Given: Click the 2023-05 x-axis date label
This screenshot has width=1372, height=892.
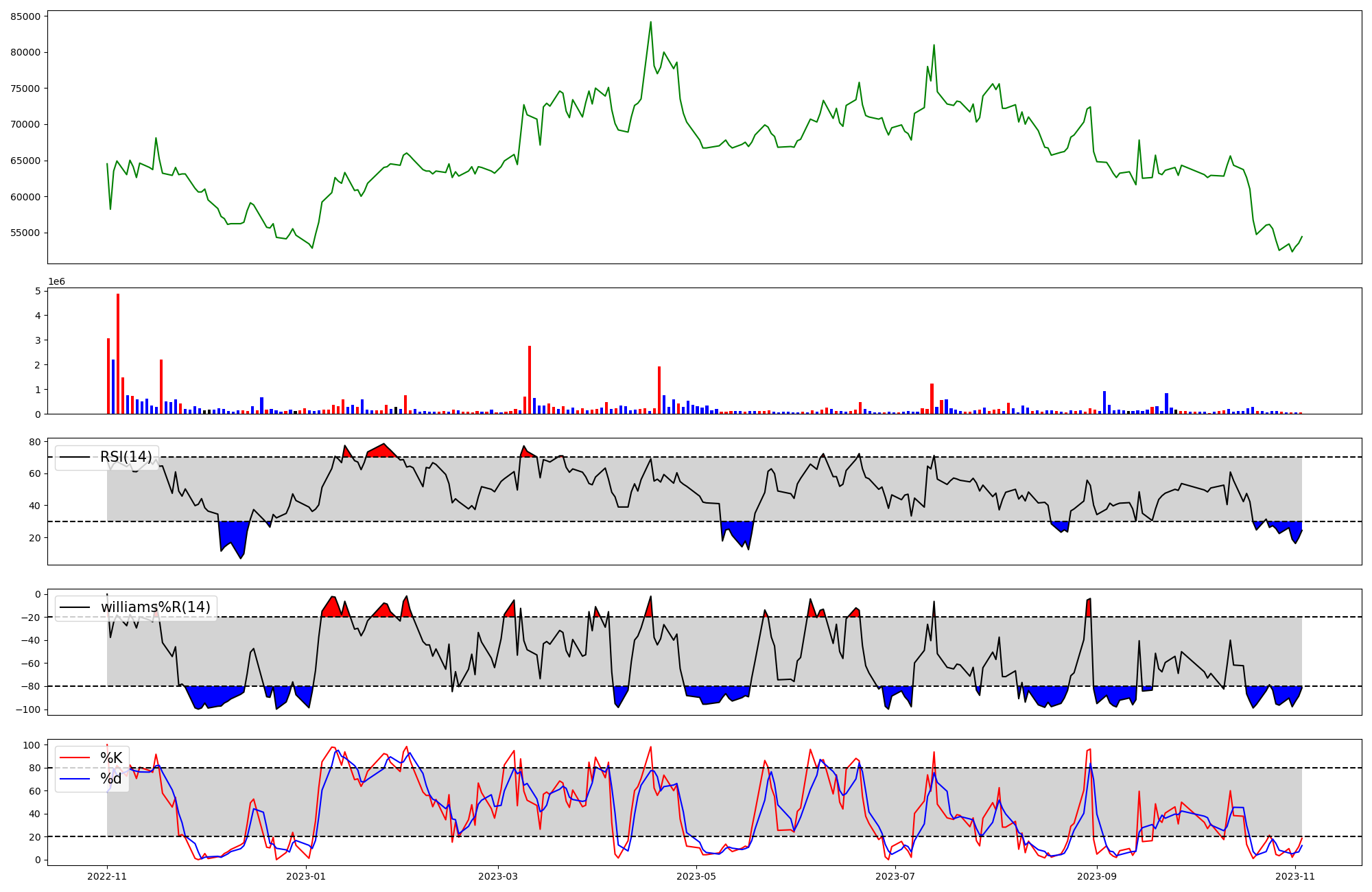Looking at the screenshot, I should point(697,876).
